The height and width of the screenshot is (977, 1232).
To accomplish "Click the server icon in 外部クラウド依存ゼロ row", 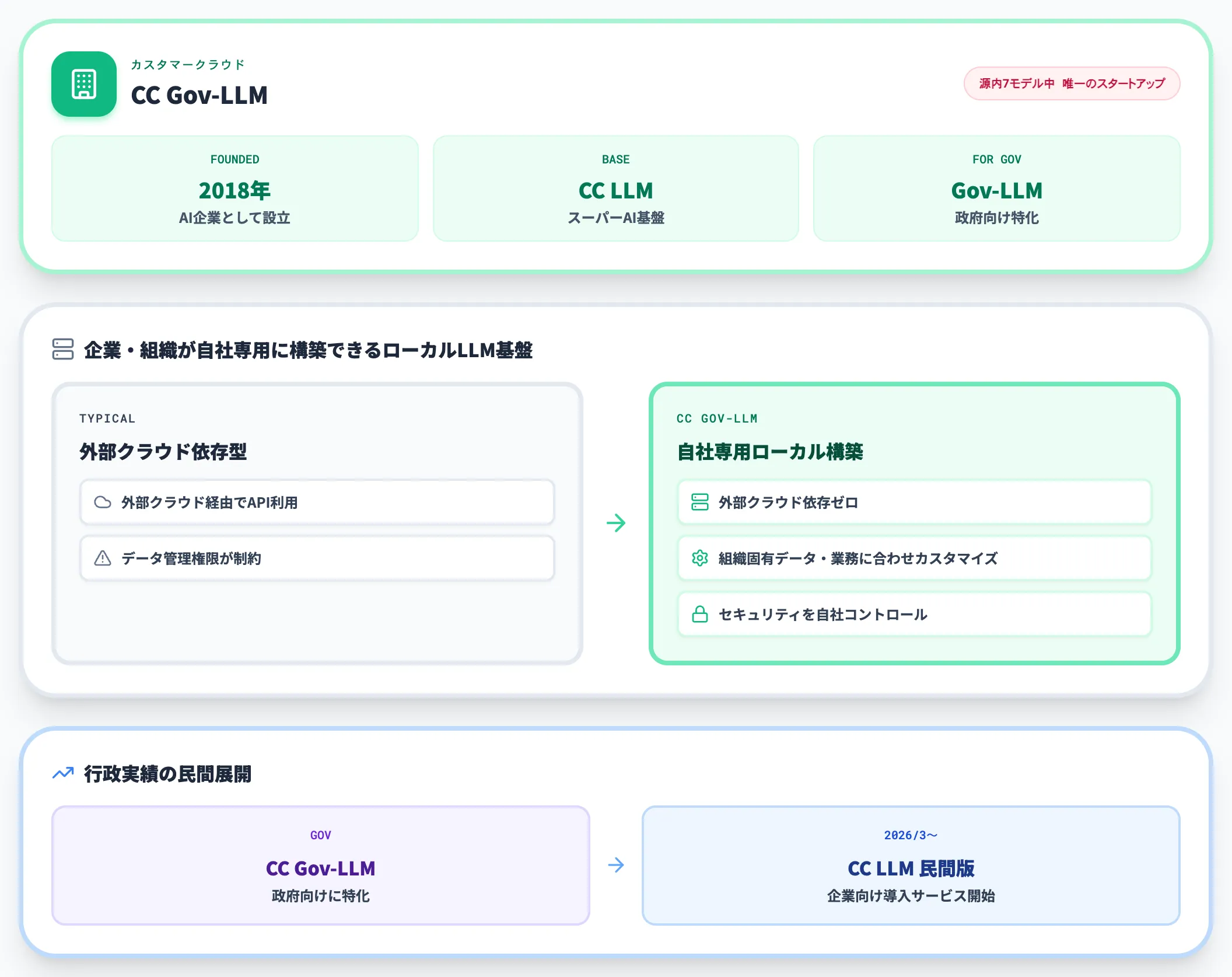I will (700, 502).
